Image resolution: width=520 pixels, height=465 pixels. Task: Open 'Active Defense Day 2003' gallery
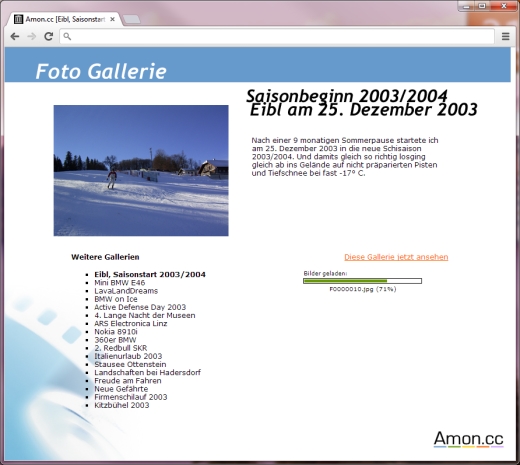(x=140, y=307)
